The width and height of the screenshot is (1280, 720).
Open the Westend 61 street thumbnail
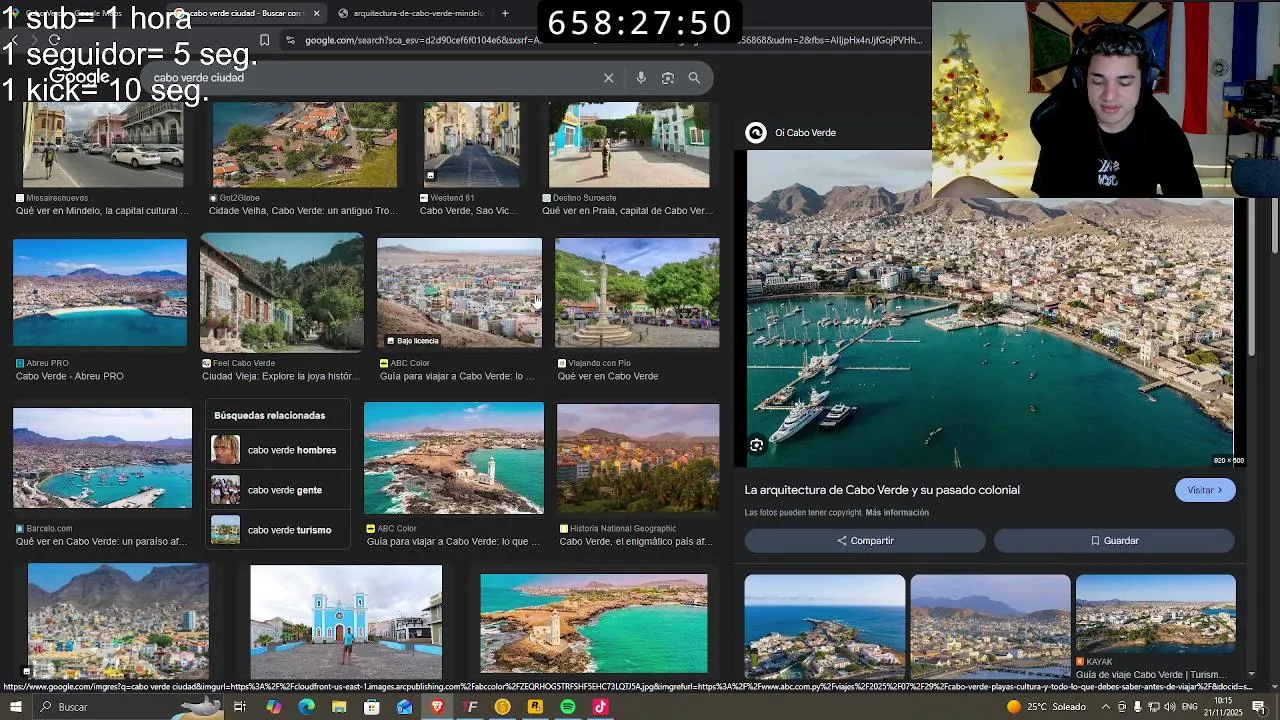pyautogui.click(x=471, y=145)
